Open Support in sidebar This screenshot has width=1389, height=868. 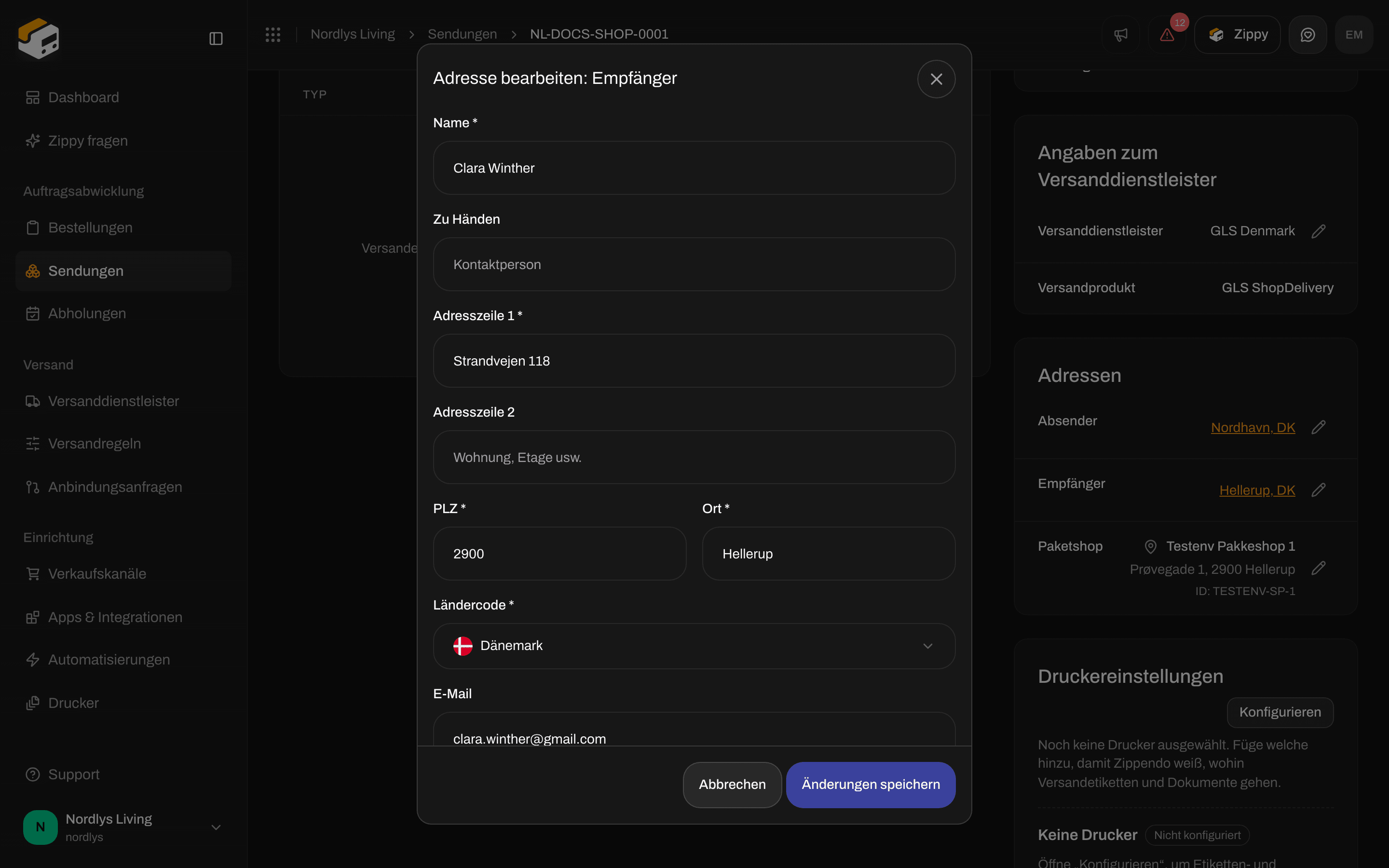pos(123,774)
